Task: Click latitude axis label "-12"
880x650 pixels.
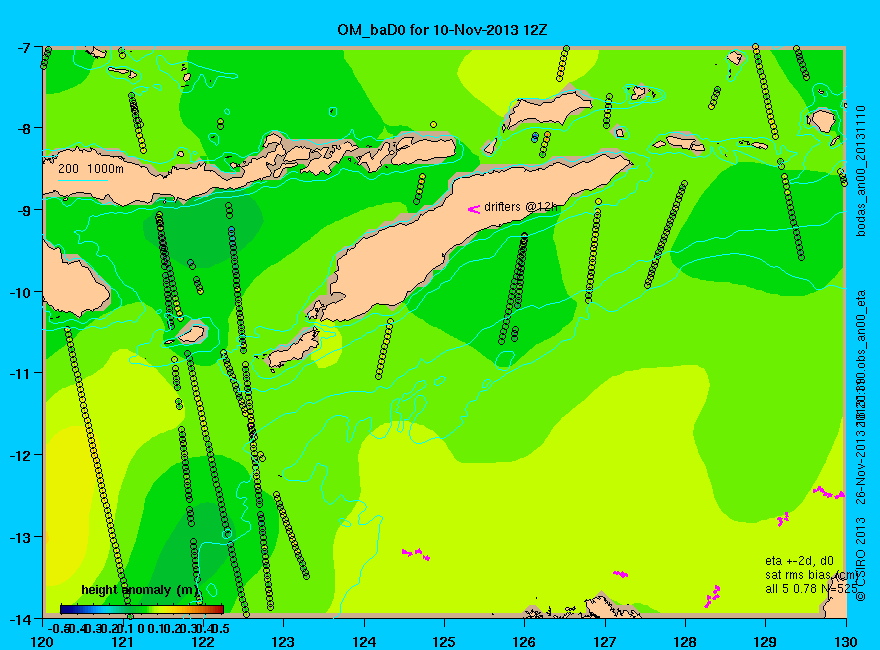Action: (x=20, y=455)
